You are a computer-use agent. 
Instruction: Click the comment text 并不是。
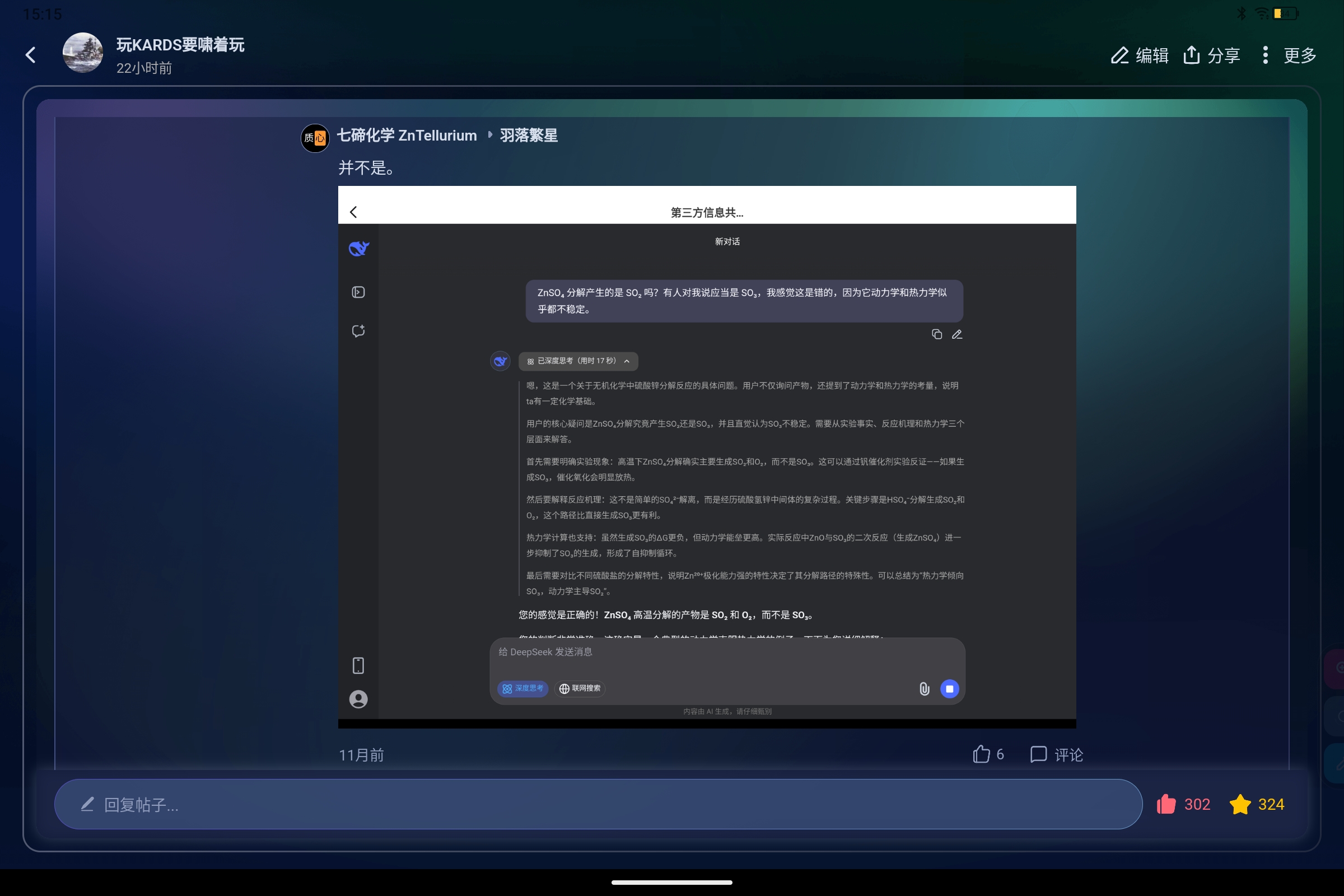(366, 168)
